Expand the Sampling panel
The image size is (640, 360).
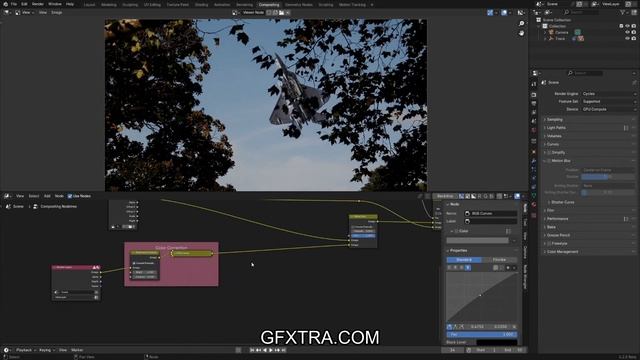555,120
